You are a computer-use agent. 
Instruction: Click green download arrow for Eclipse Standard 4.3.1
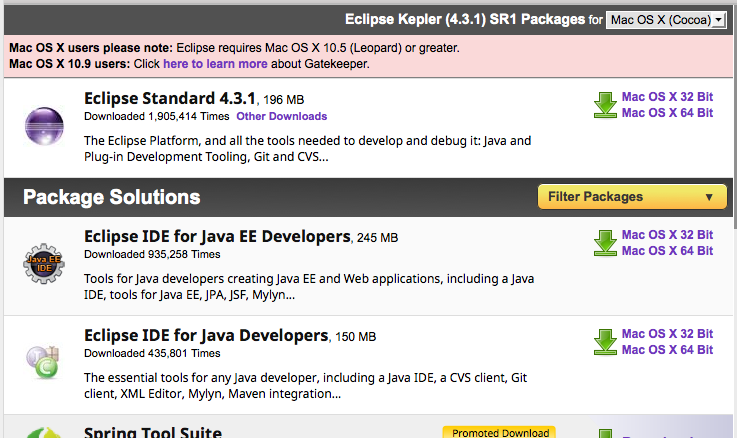(605, 105)
